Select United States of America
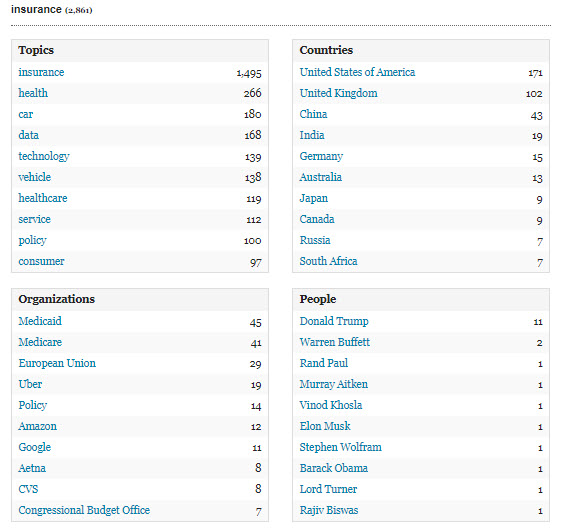Image resolution: width=563 pixels, height=532 pixels. click(357, 72)
